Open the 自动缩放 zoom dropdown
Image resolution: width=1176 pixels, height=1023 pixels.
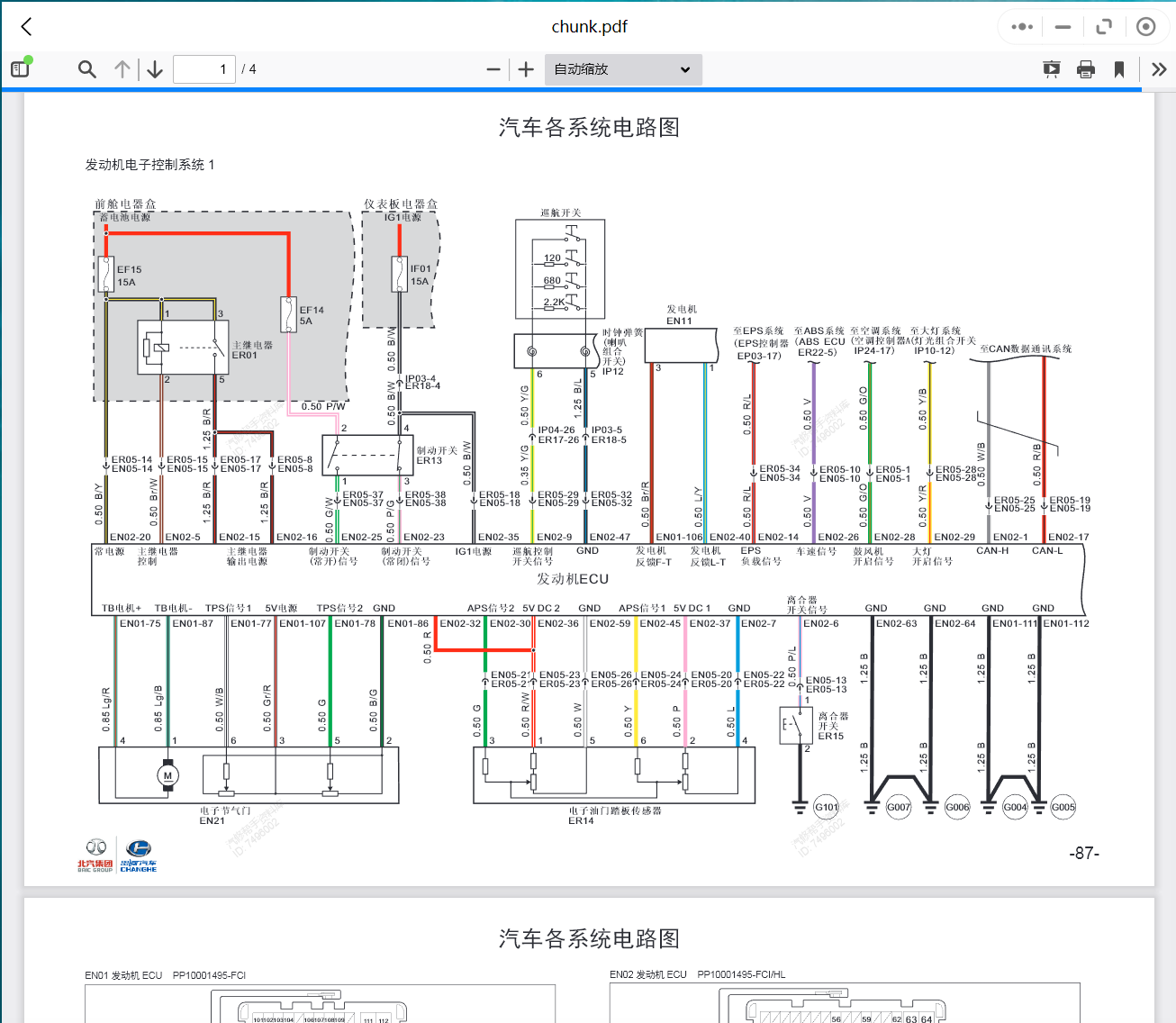tap(622, 69)
